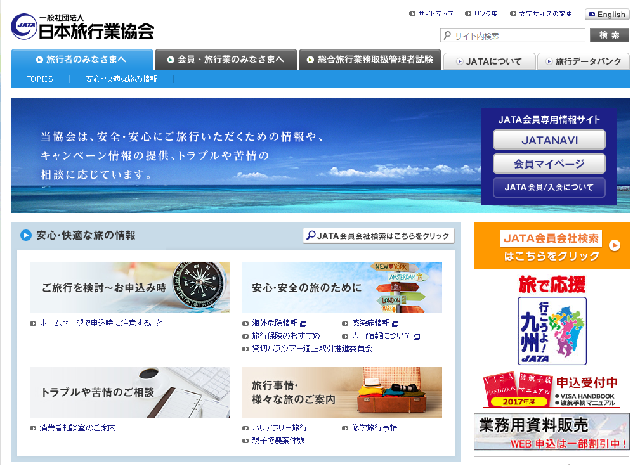The height and width of the screenshot is (465, 637).
Task: Open the 会員マイページ button
Action: point(549,164)
